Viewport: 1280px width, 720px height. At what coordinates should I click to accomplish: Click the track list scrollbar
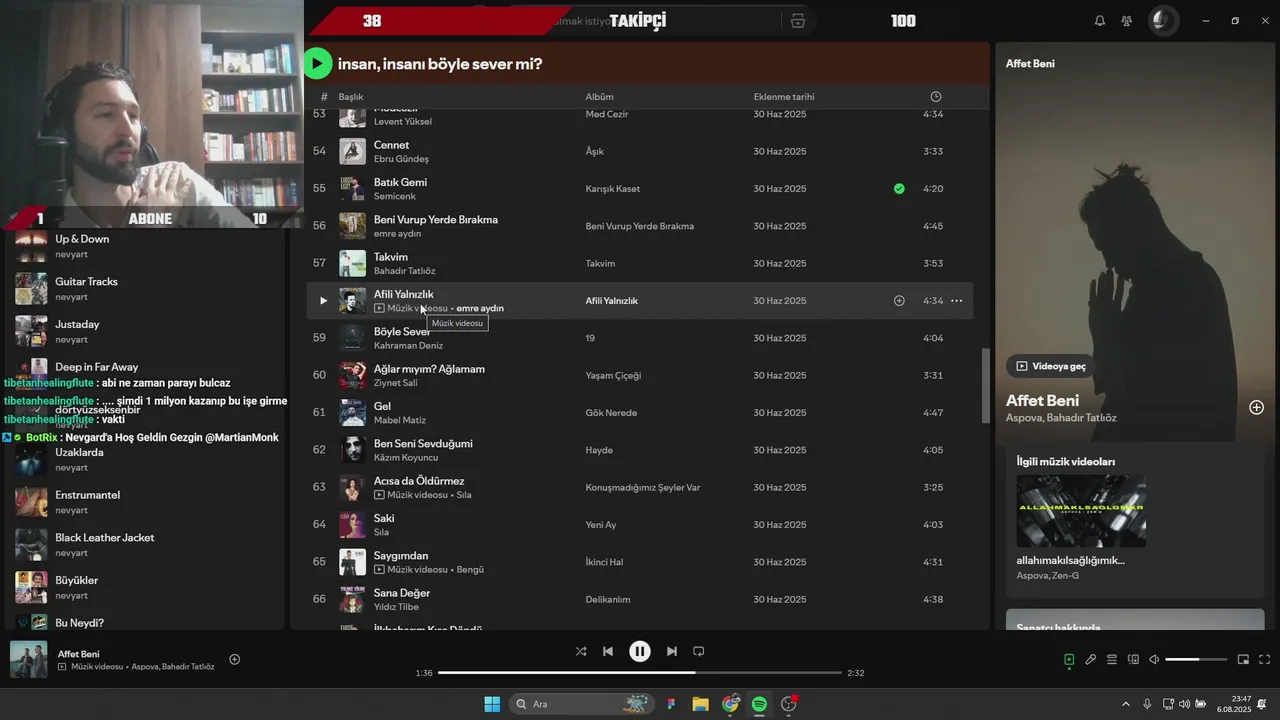pyautogui.click(x=984, y=385)
